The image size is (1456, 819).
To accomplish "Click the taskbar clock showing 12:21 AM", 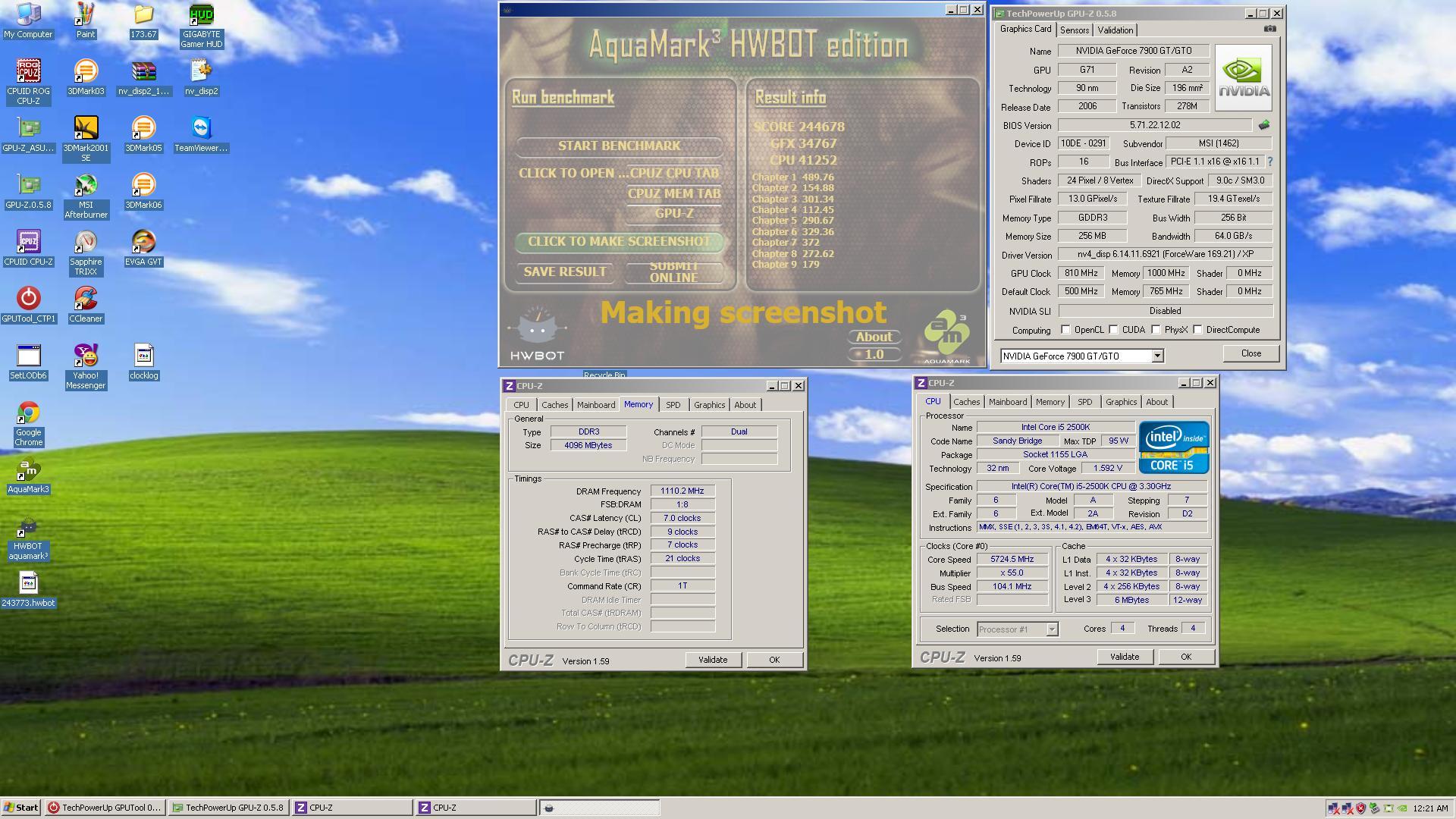I will 1430,808.
